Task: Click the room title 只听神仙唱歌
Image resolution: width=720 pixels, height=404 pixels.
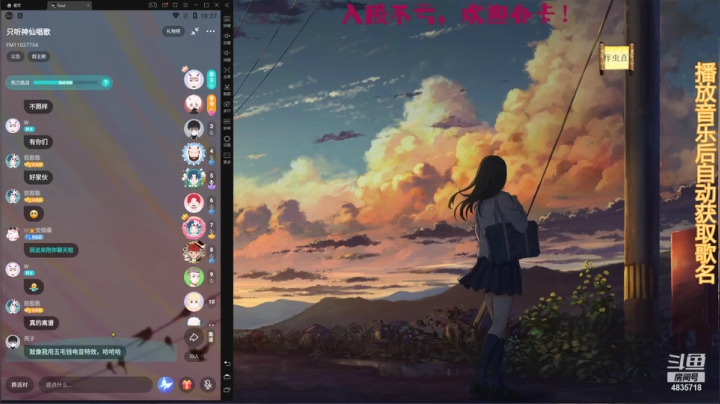Action: coord(28,32)
